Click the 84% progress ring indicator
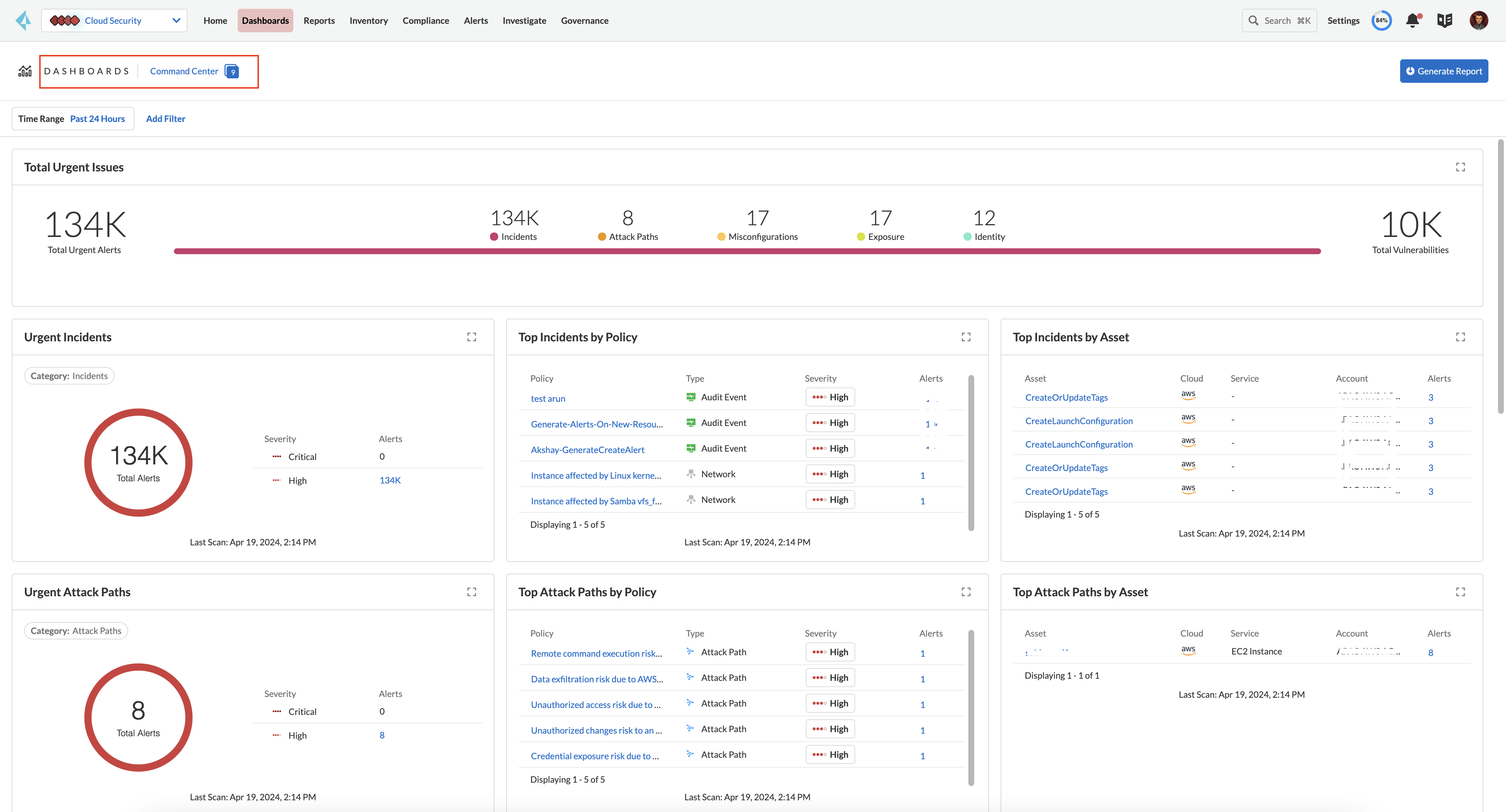 point(1381,21)
